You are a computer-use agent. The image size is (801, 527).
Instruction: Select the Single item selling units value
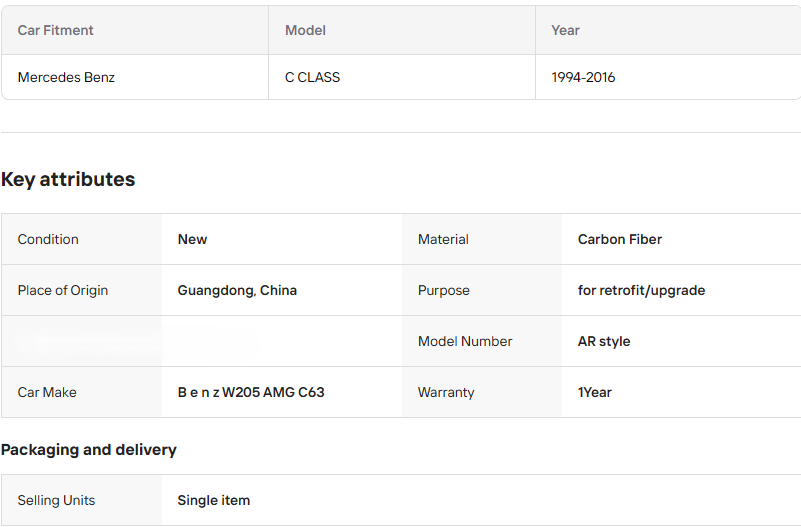pos(214,500)
